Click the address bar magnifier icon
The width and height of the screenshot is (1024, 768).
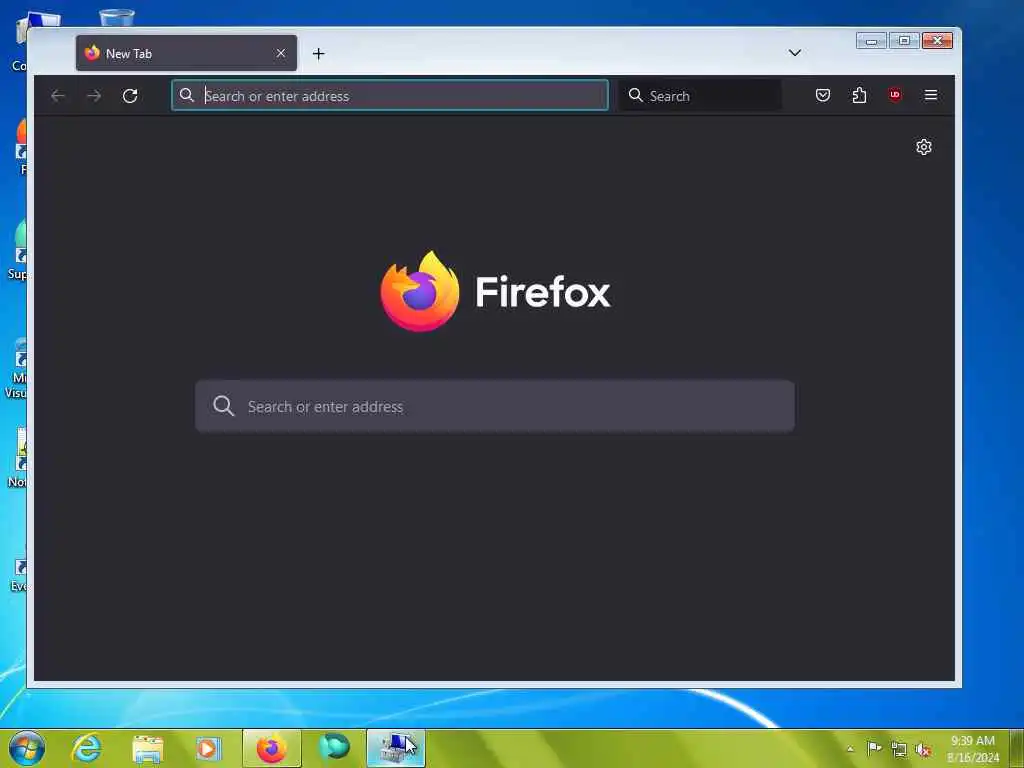[x=187, y=95]
